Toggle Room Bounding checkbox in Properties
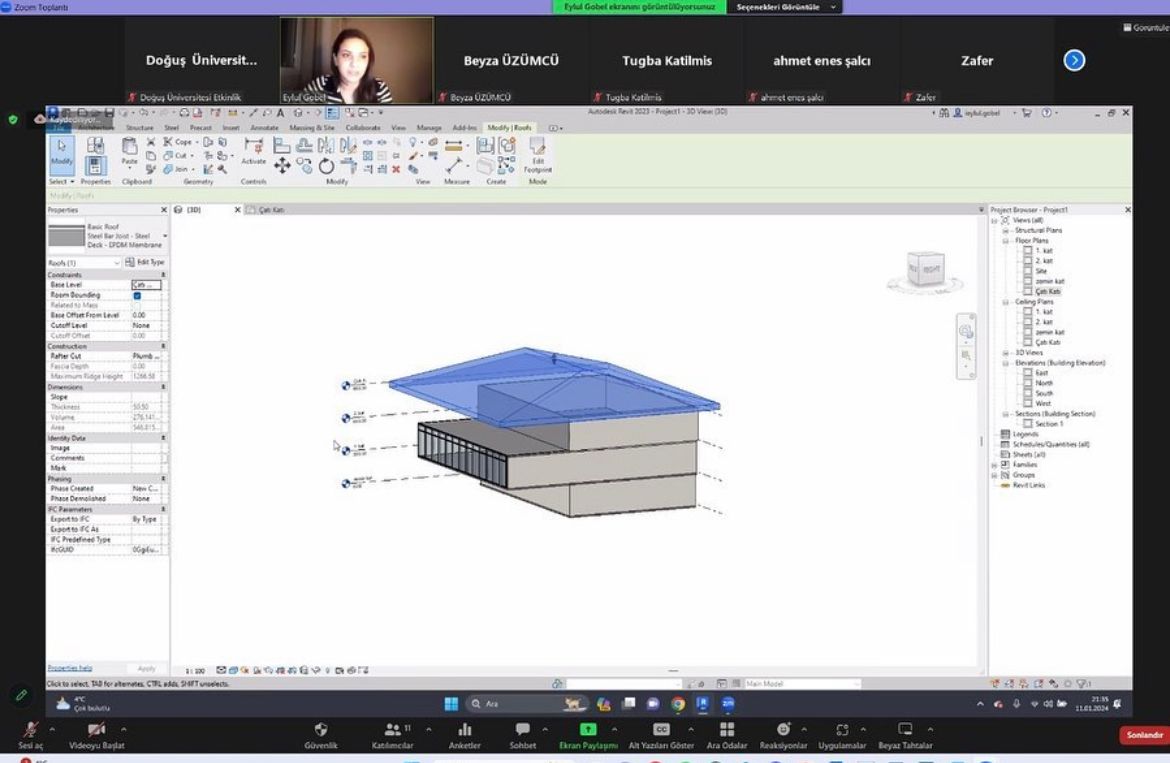 point(137,295)
